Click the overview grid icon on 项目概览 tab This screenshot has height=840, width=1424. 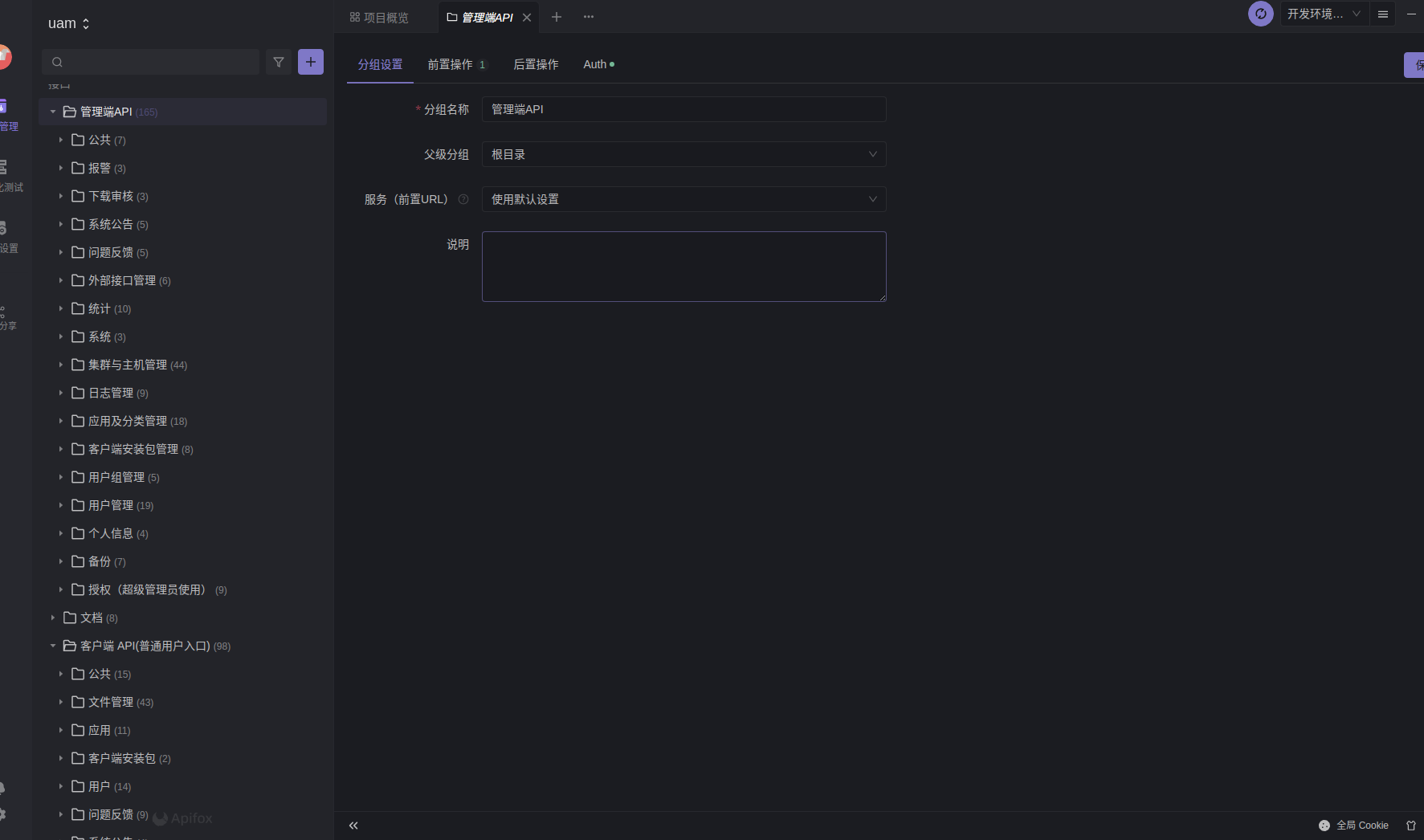pos(355,17)
